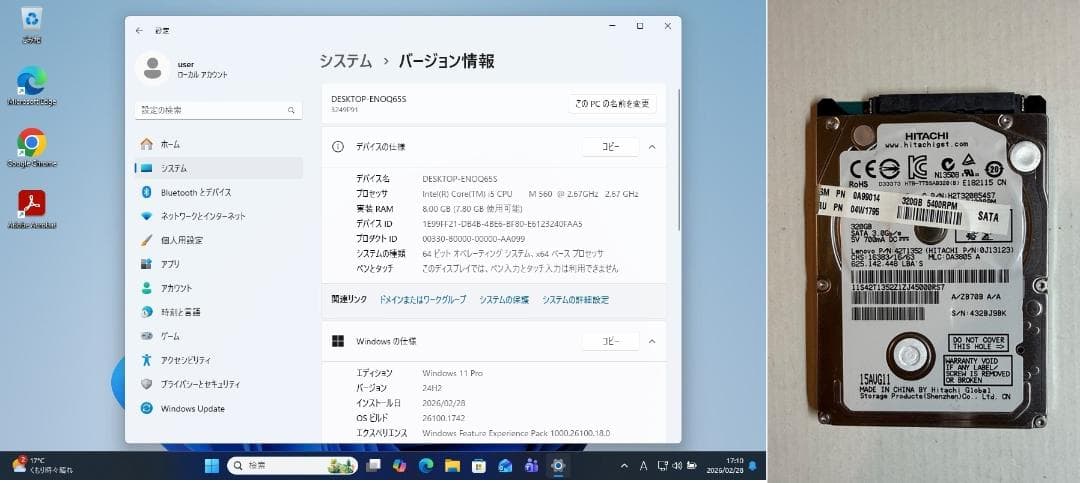This screenshot has width=1080, height=483.
Task: Click the Settings gear on the taskbar
Action: pyautogui.click(x=557, y=466)
